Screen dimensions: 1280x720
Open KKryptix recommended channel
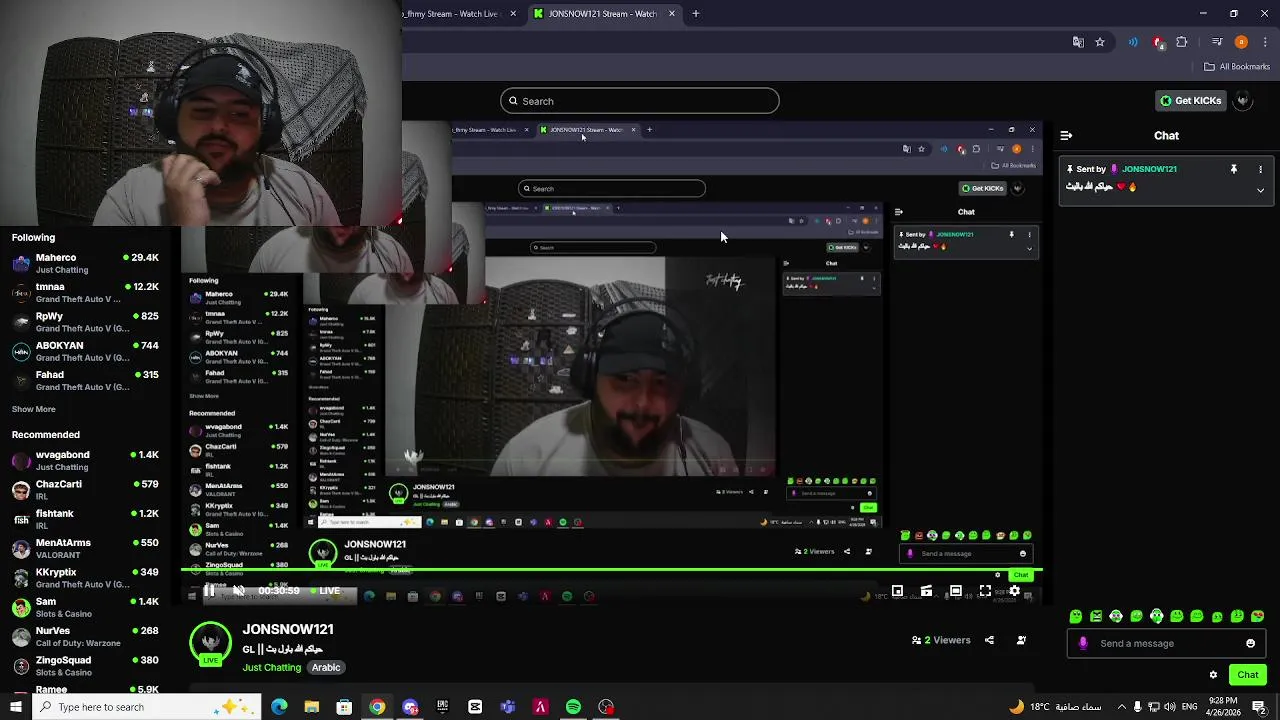85,577
